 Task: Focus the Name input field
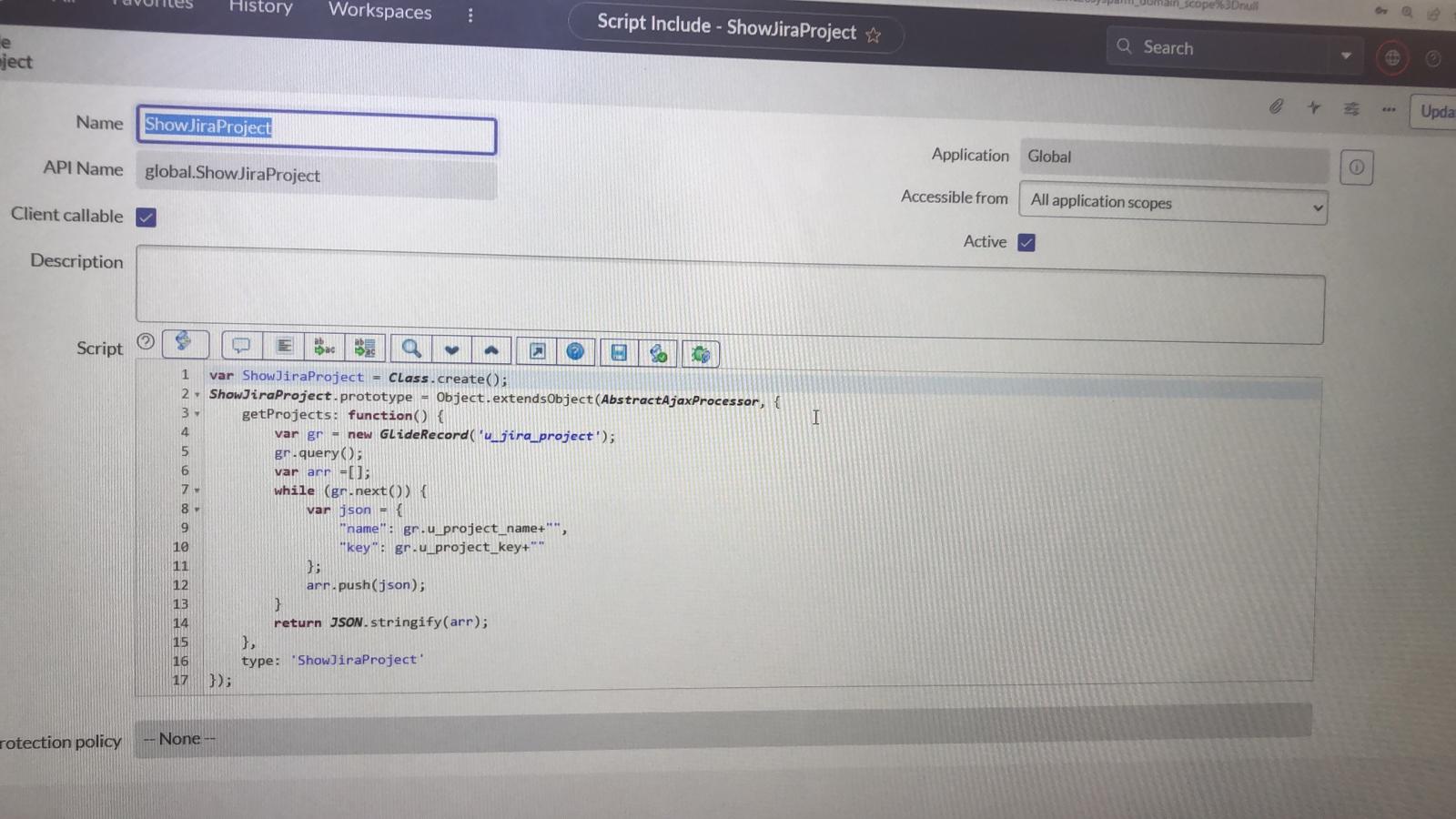click(317, 129)
